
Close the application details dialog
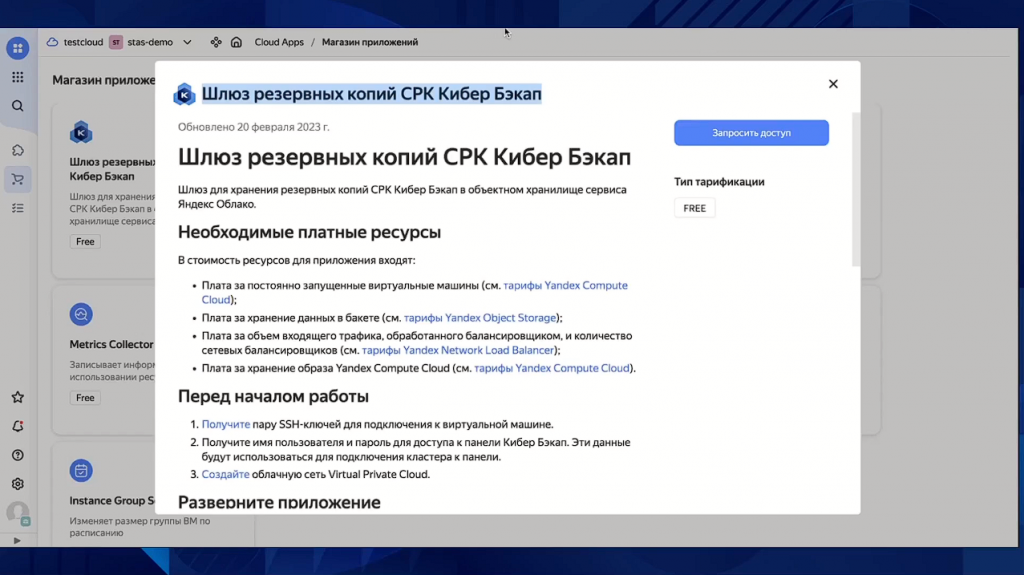[x=833, y=84]
